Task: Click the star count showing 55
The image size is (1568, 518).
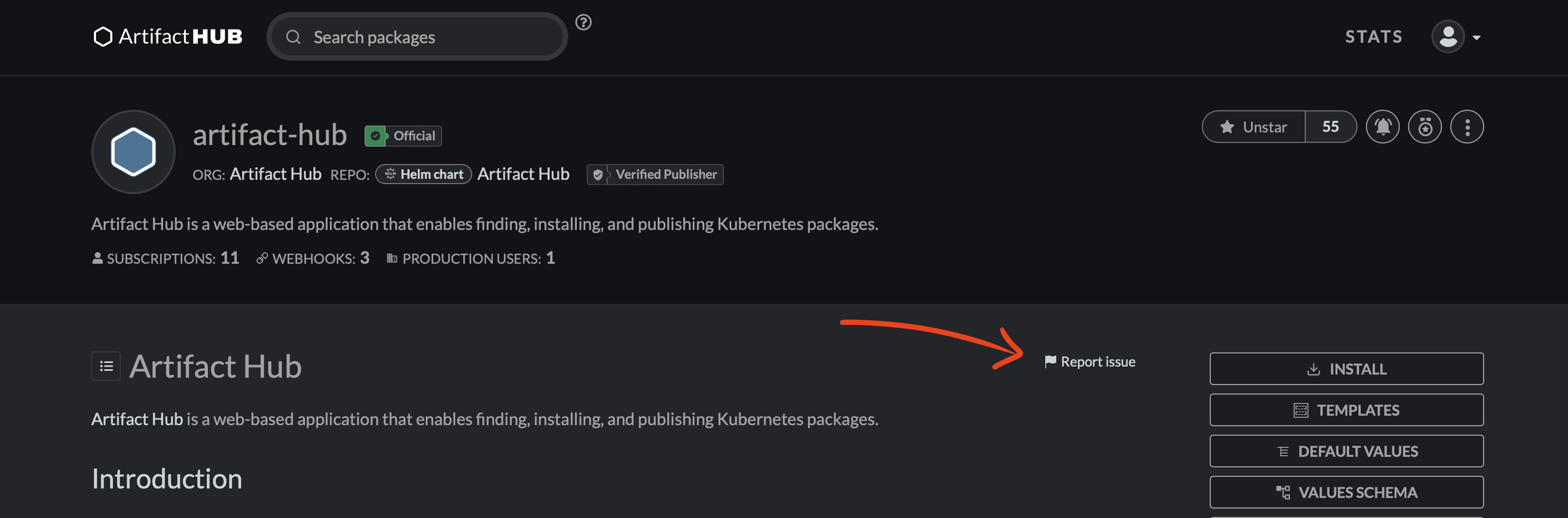Action: pyautogui.click(x=1331, y=127)
